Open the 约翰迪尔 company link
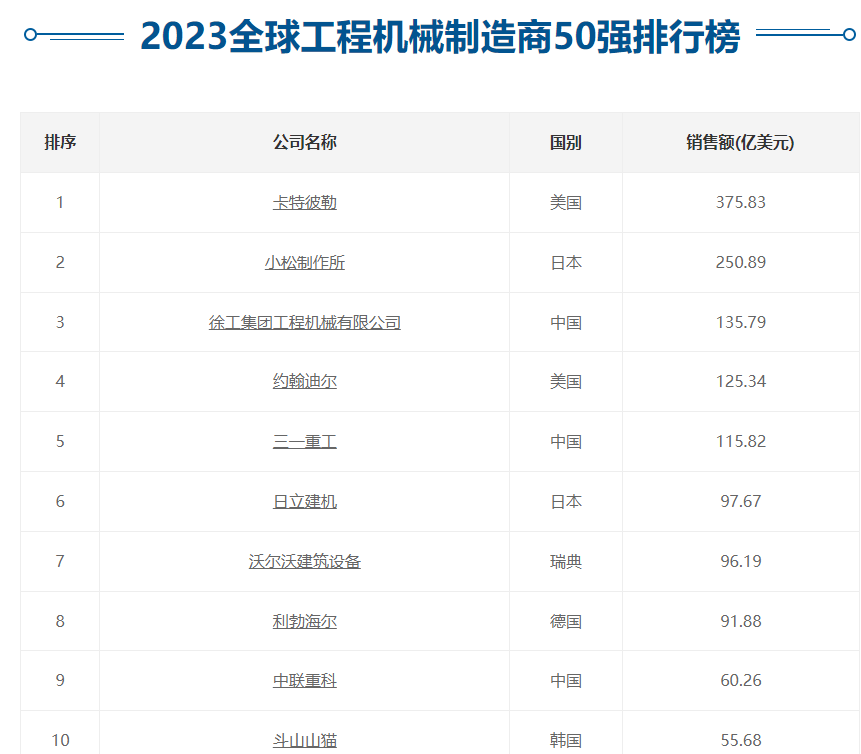This screenshot has width=861, height=754. click(305, 382)
